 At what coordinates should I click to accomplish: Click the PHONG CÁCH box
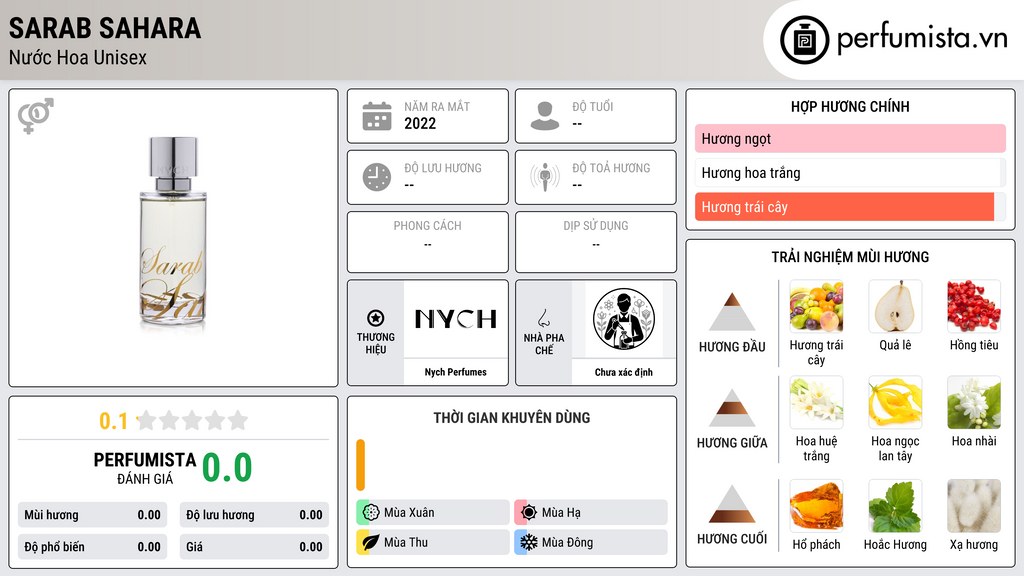click(x=428, y=242)
